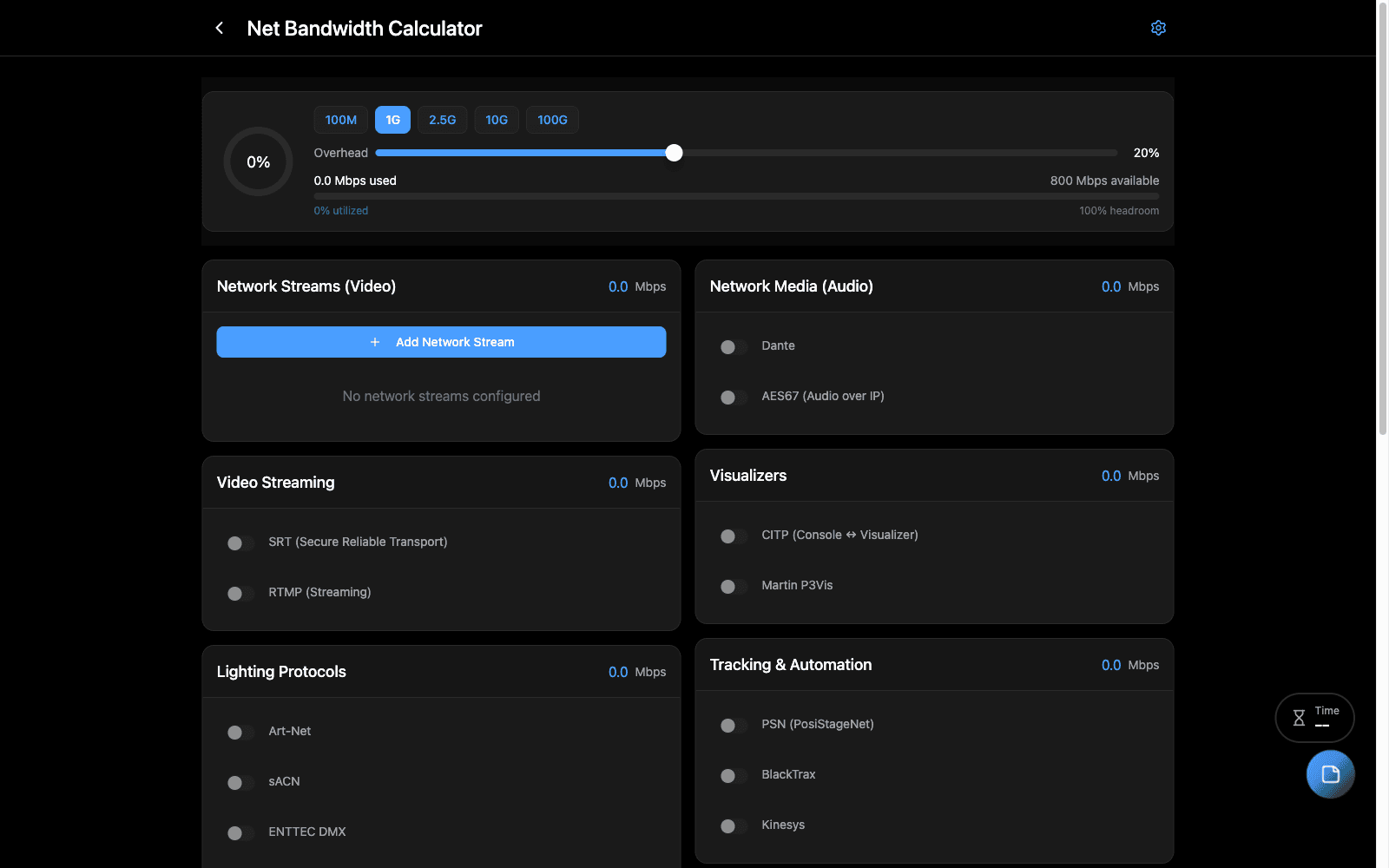
Task: Turn on AES67 (Audio over IP)
Action: click(x=734, y=398)
